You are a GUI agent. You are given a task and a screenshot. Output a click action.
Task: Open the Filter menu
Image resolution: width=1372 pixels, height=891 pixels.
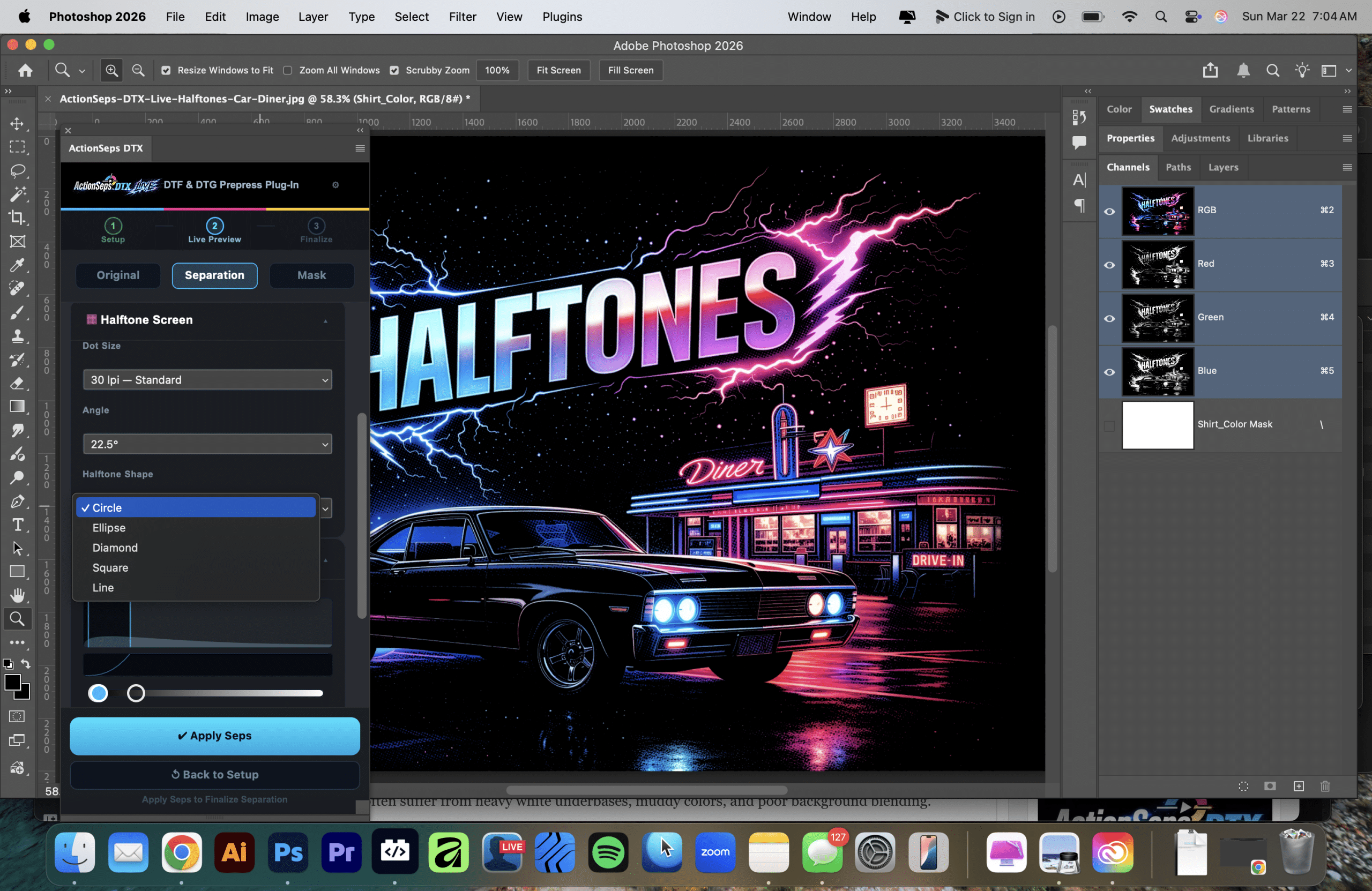[x=463, y=17]
